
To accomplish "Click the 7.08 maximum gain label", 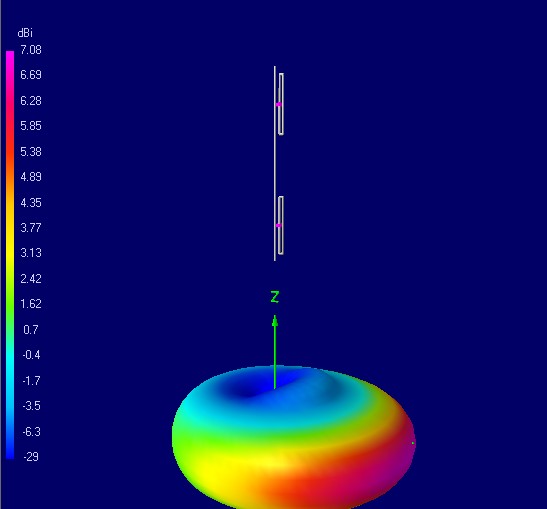I will [31, 50].
